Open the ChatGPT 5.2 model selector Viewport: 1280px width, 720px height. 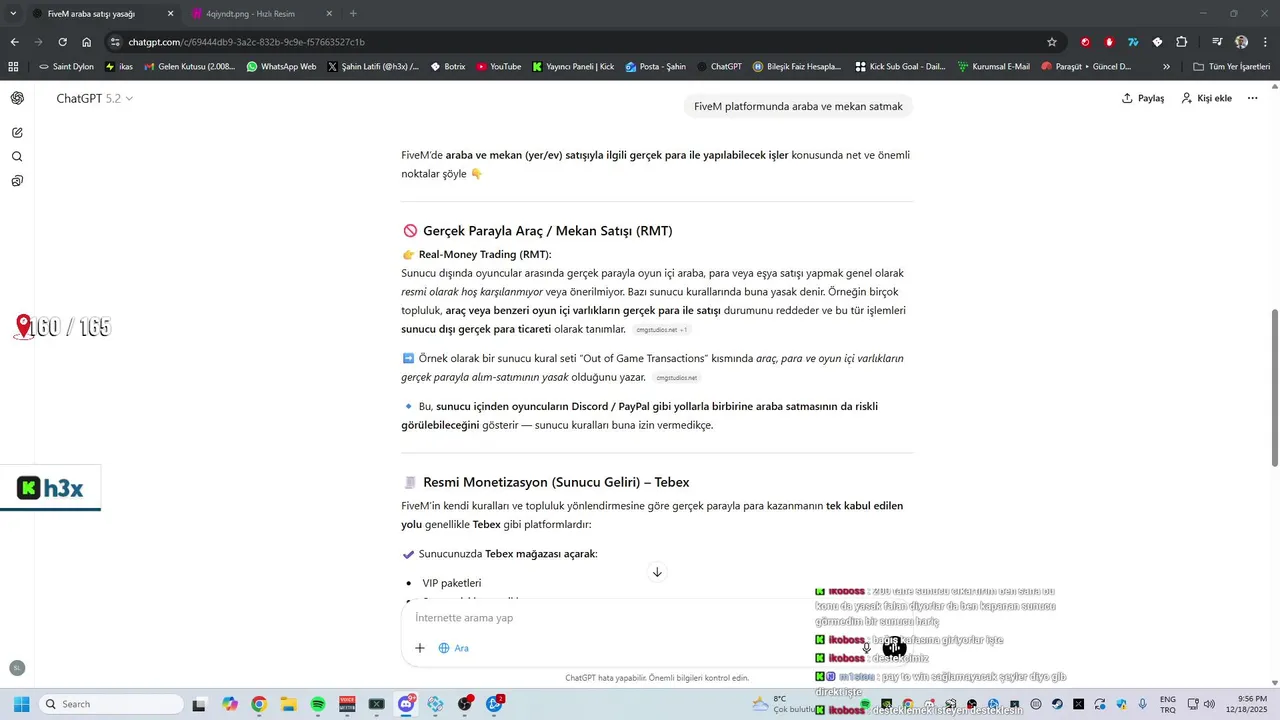94,98
